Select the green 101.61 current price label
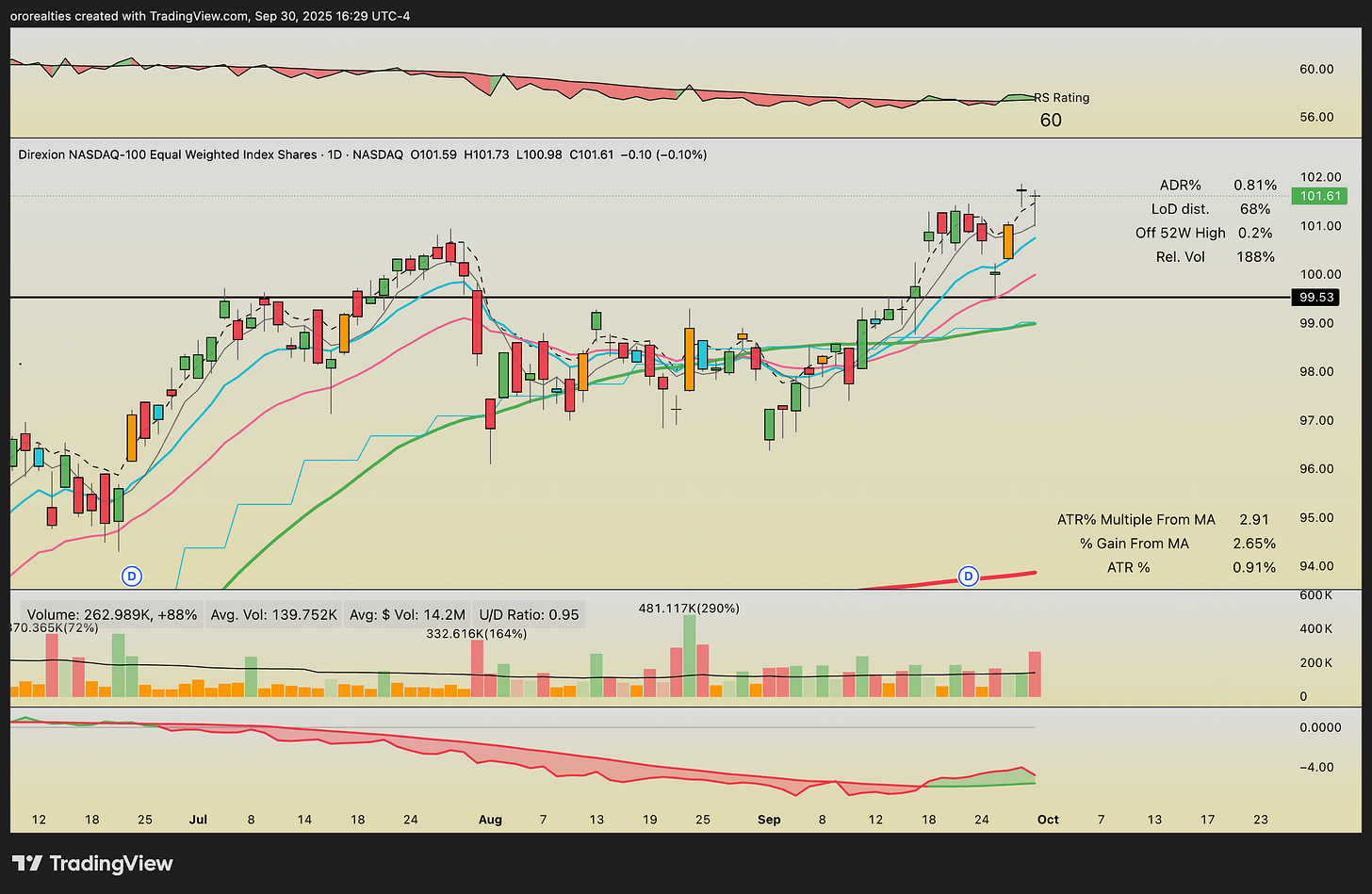The image size is (1372, 894). (x=1320, y=196)
